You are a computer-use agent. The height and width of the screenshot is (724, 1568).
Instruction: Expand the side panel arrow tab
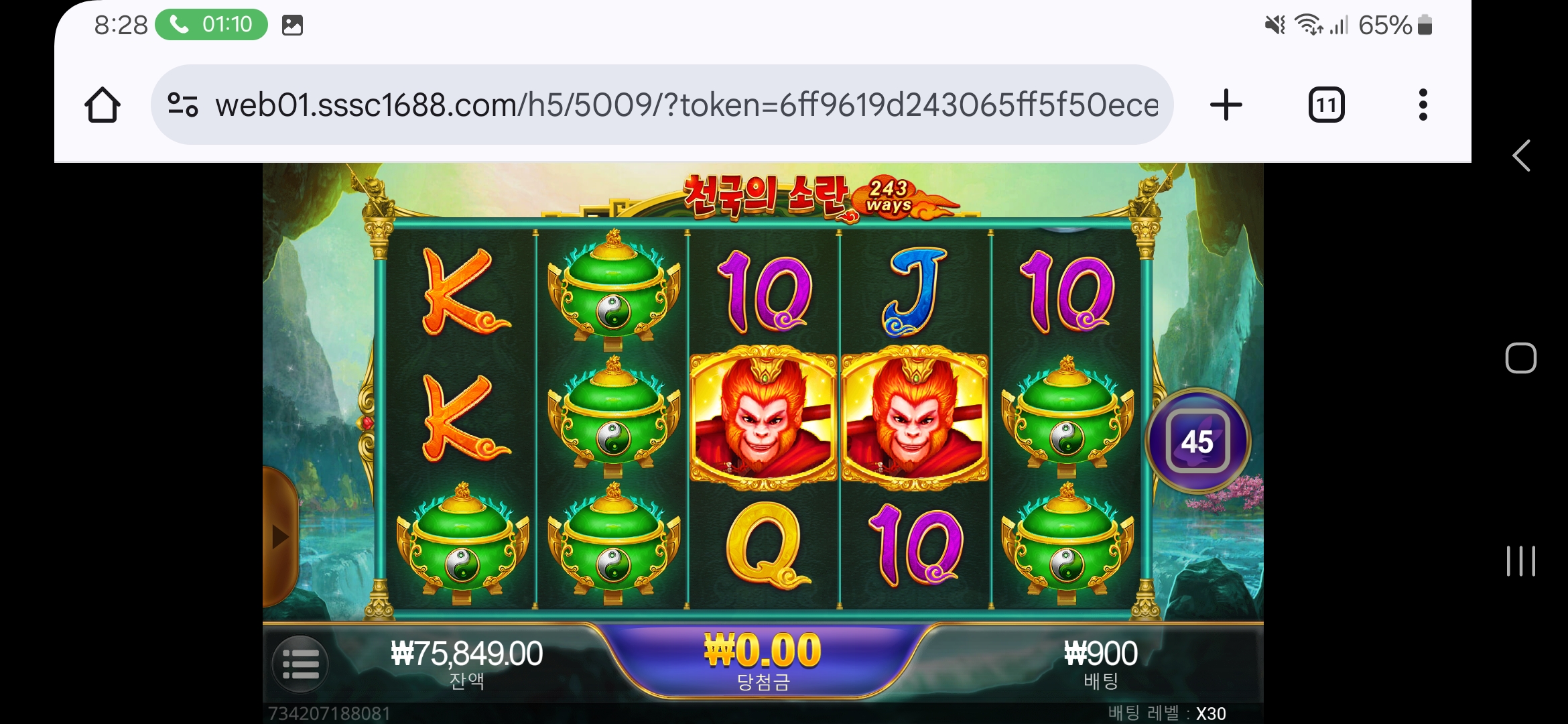(x=279, y=536)
